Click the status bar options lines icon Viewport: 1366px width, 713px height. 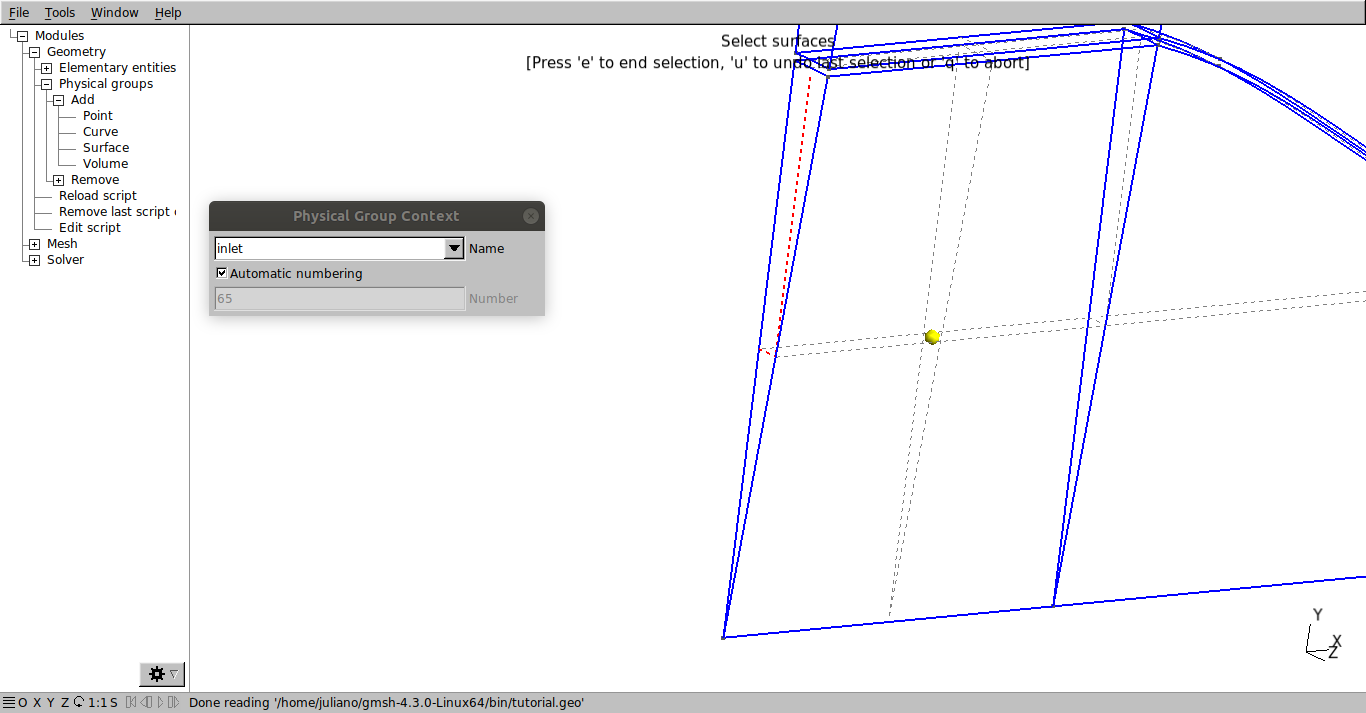pyautogui.click(x=9, y=703)
